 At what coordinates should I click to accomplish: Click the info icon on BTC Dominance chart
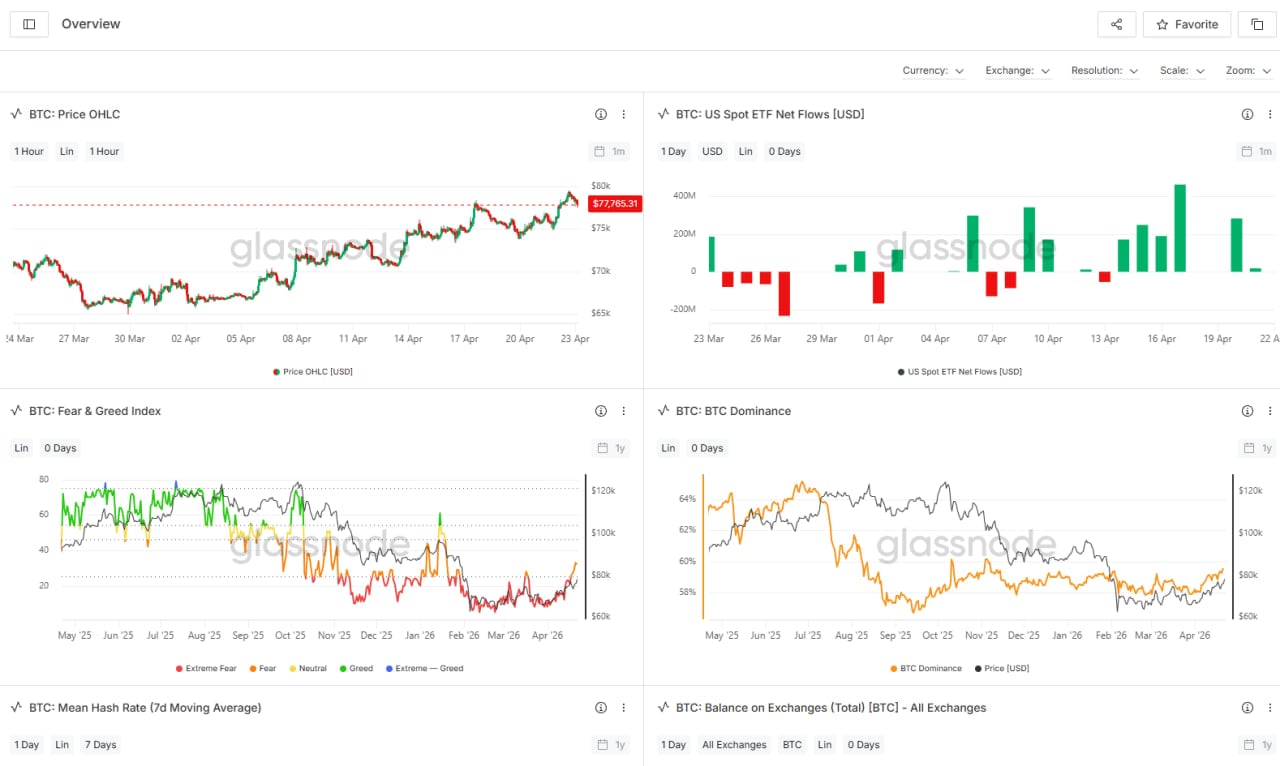point(1247,410)
